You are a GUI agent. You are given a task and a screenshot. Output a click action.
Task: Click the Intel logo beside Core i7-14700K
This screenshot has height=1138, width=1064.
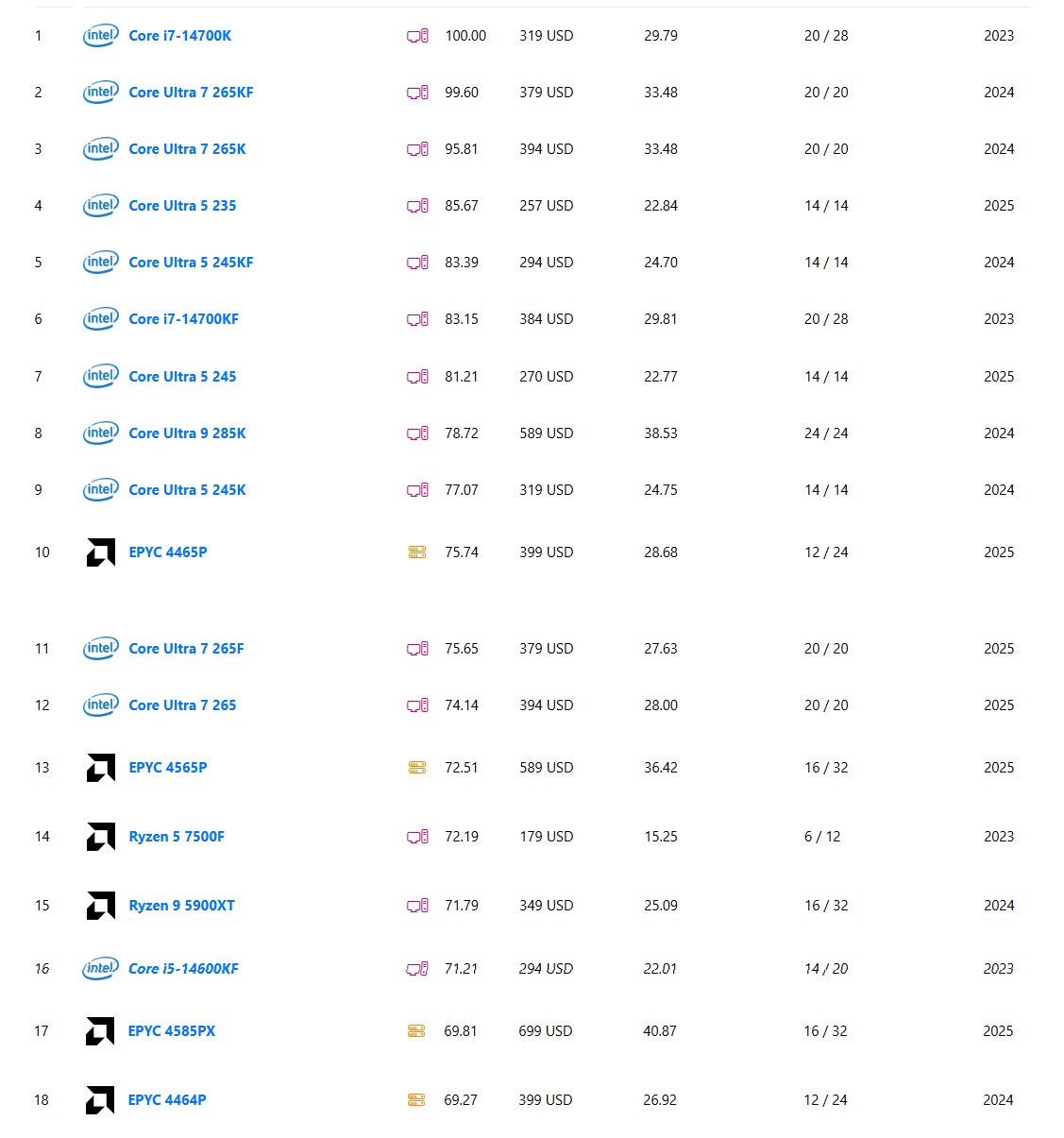[x=101, y=36]
